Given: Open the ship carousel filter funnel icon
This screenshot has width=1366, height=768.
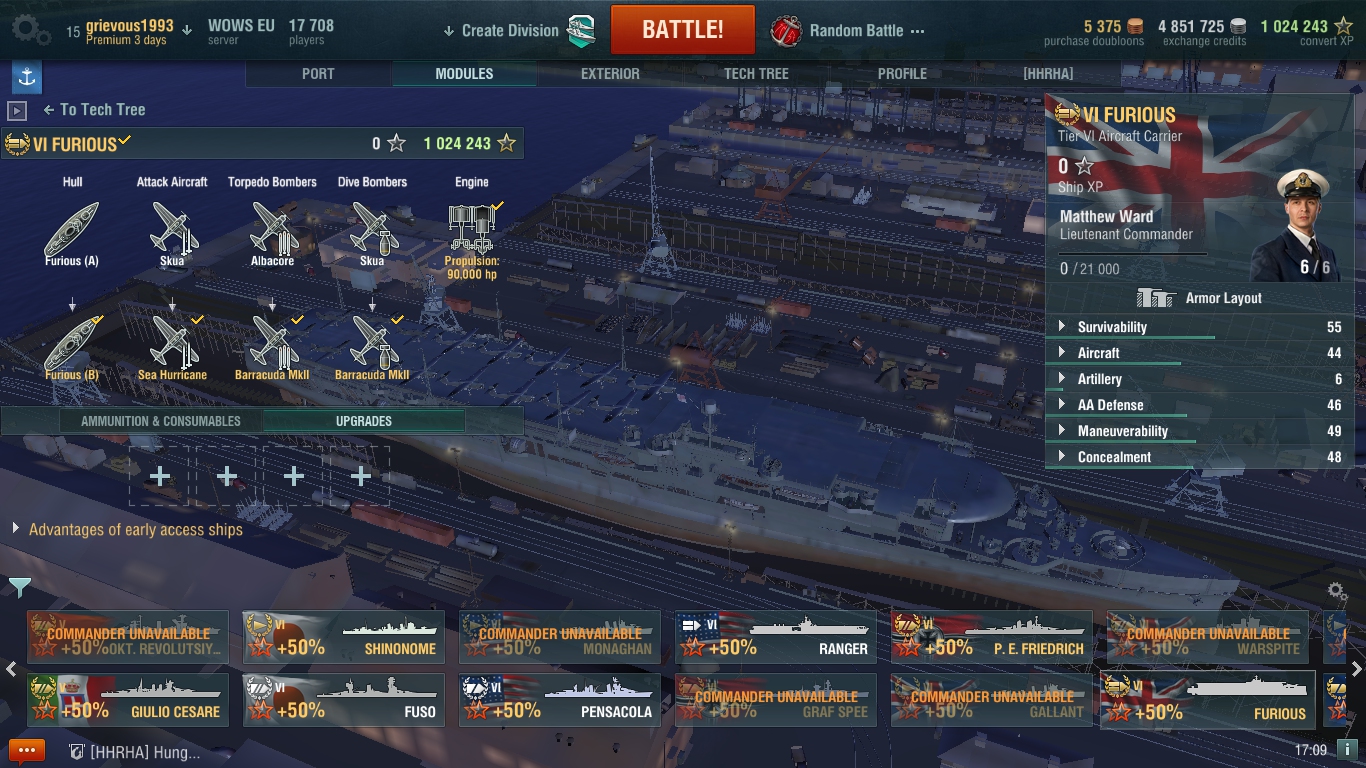Looking at the screenshot, I should pyautogui.click(x=20, y=587).
